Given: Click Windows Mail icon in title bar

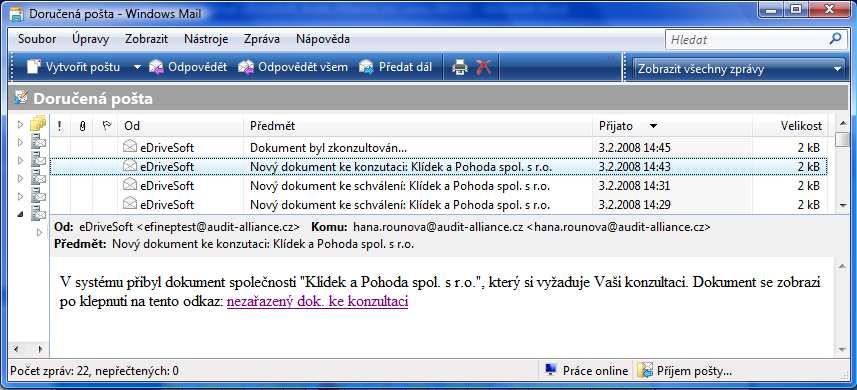Looking at the screenshot, I should coord(16,13).
